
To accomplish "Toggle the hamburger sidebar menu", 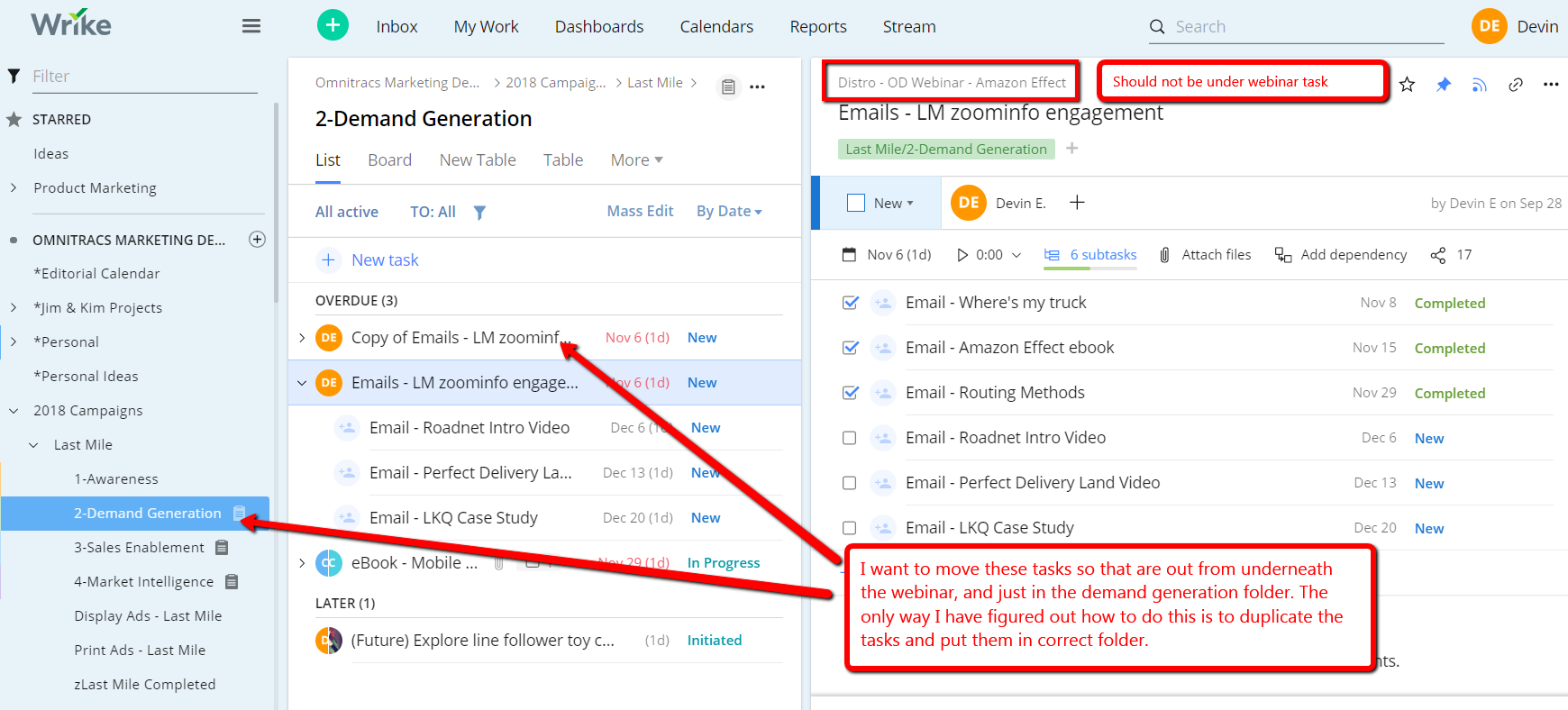I will pyautogui.click(x=251, y=26).
